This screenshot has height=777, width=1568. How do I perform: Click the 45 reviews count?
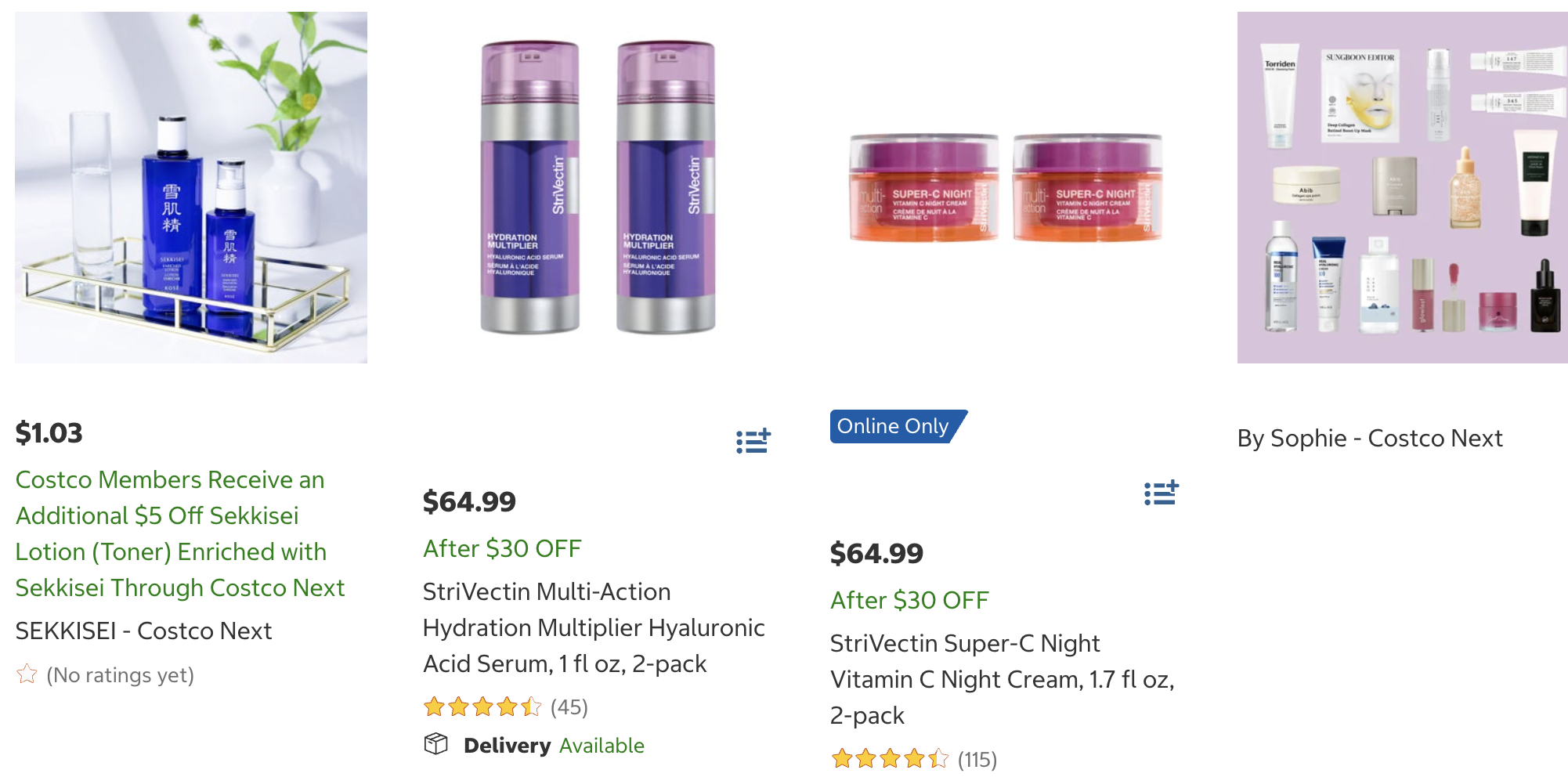[x=569, y=707]
